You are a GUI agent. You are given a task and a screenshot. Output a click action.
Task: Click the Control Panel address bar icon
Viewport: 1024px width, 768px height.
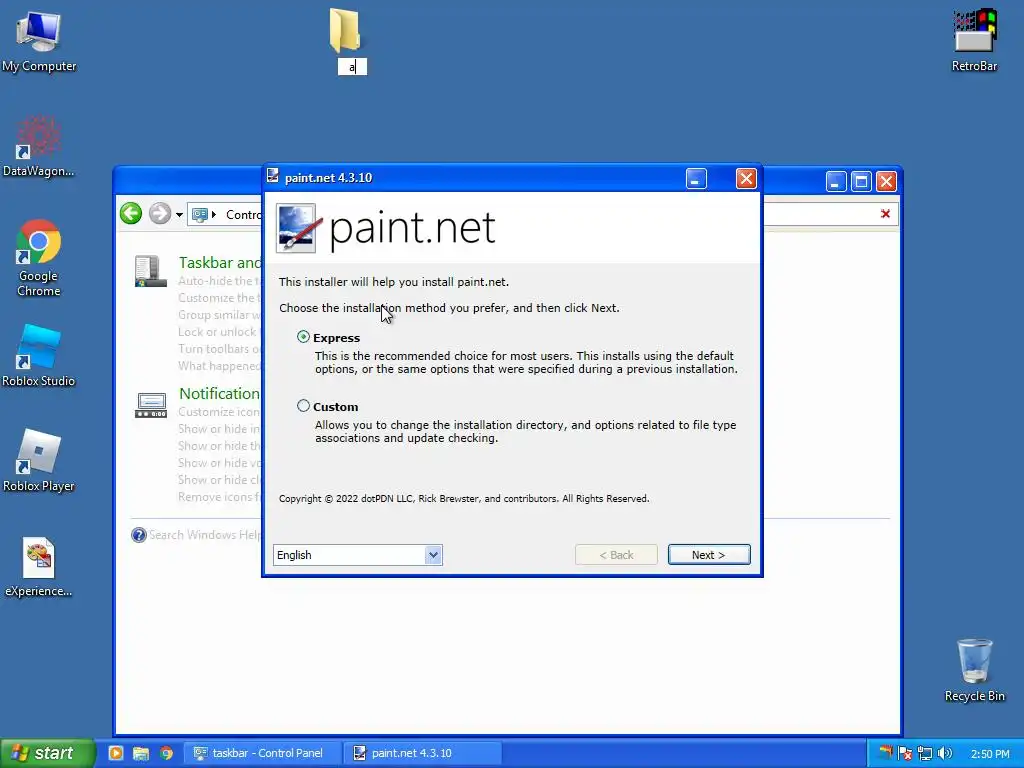(200, 214)
